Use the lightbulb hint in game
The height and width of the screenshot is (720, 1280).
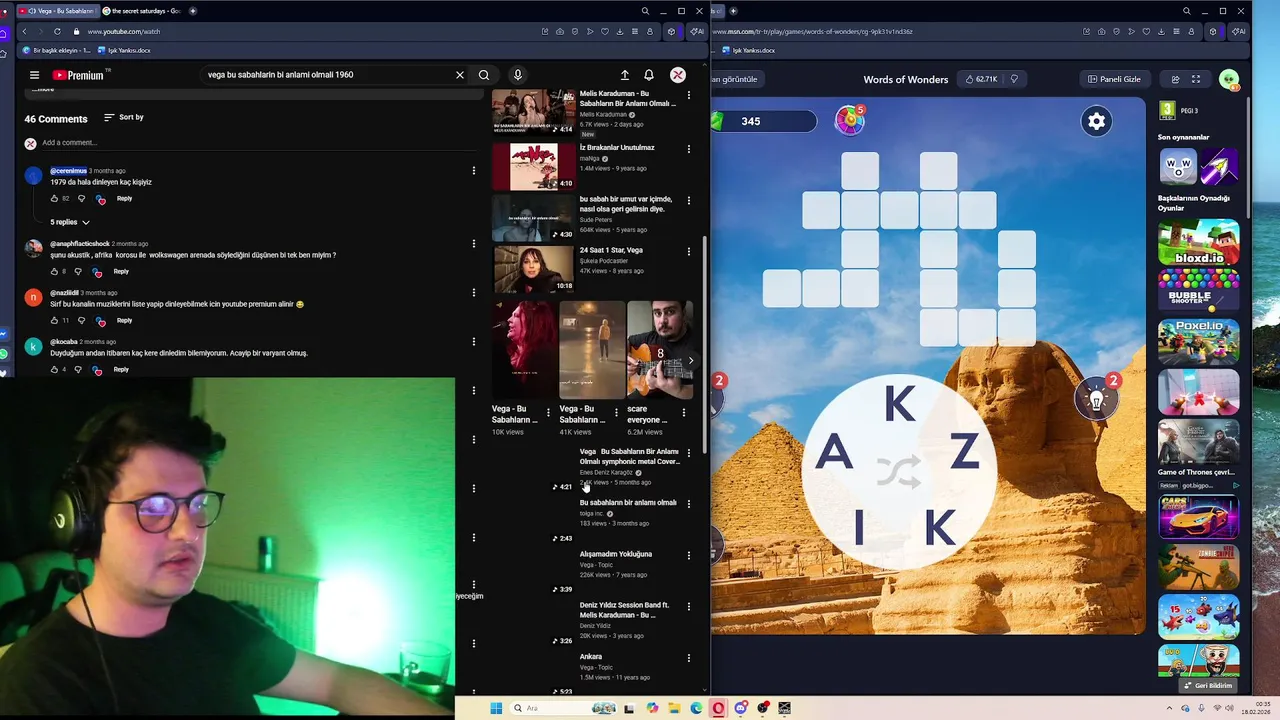[1097, 399]
